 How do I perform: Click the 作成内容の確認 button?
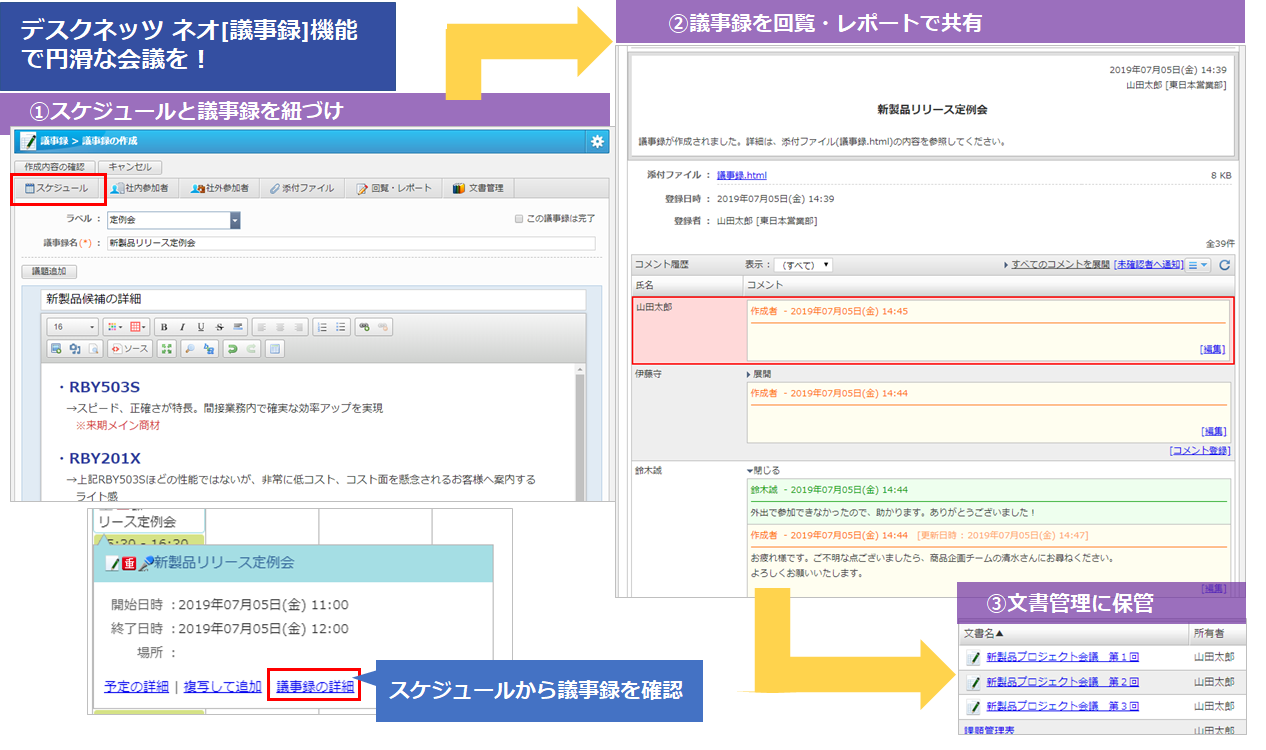click(54, 167)
